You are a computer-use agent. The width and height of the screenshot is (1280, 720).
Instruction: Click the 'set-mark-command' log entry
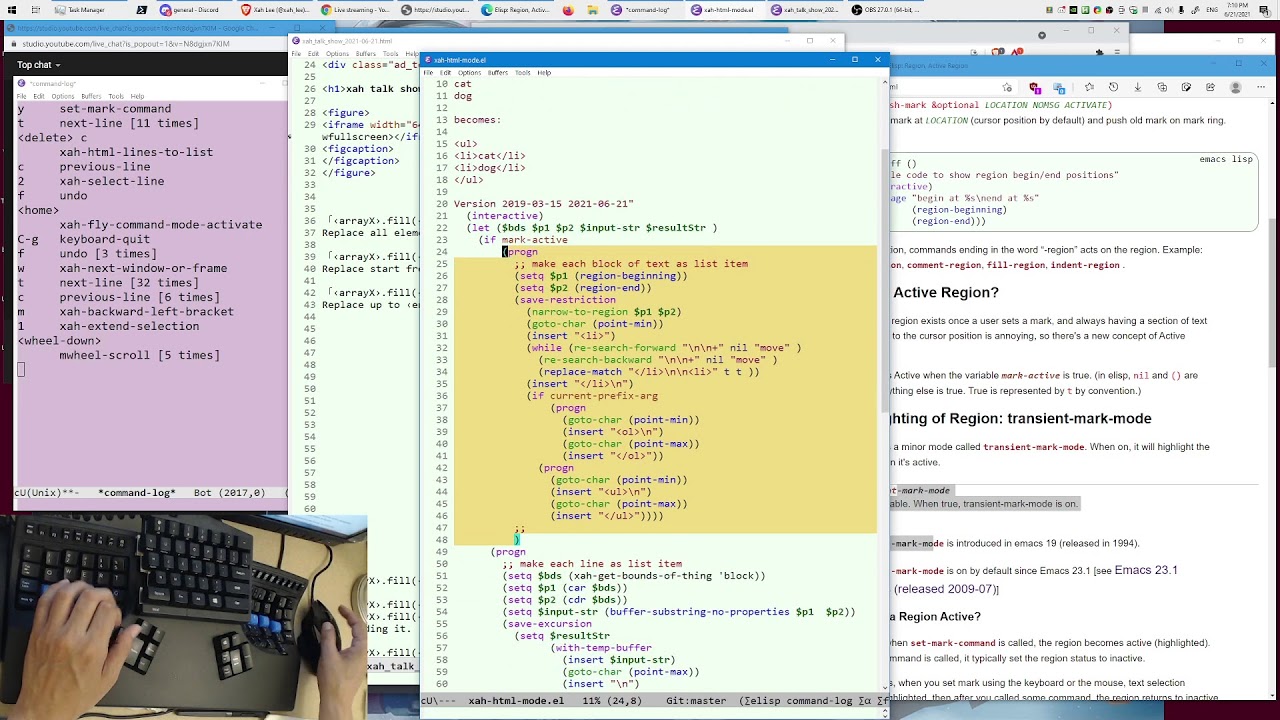pos(115,109)
